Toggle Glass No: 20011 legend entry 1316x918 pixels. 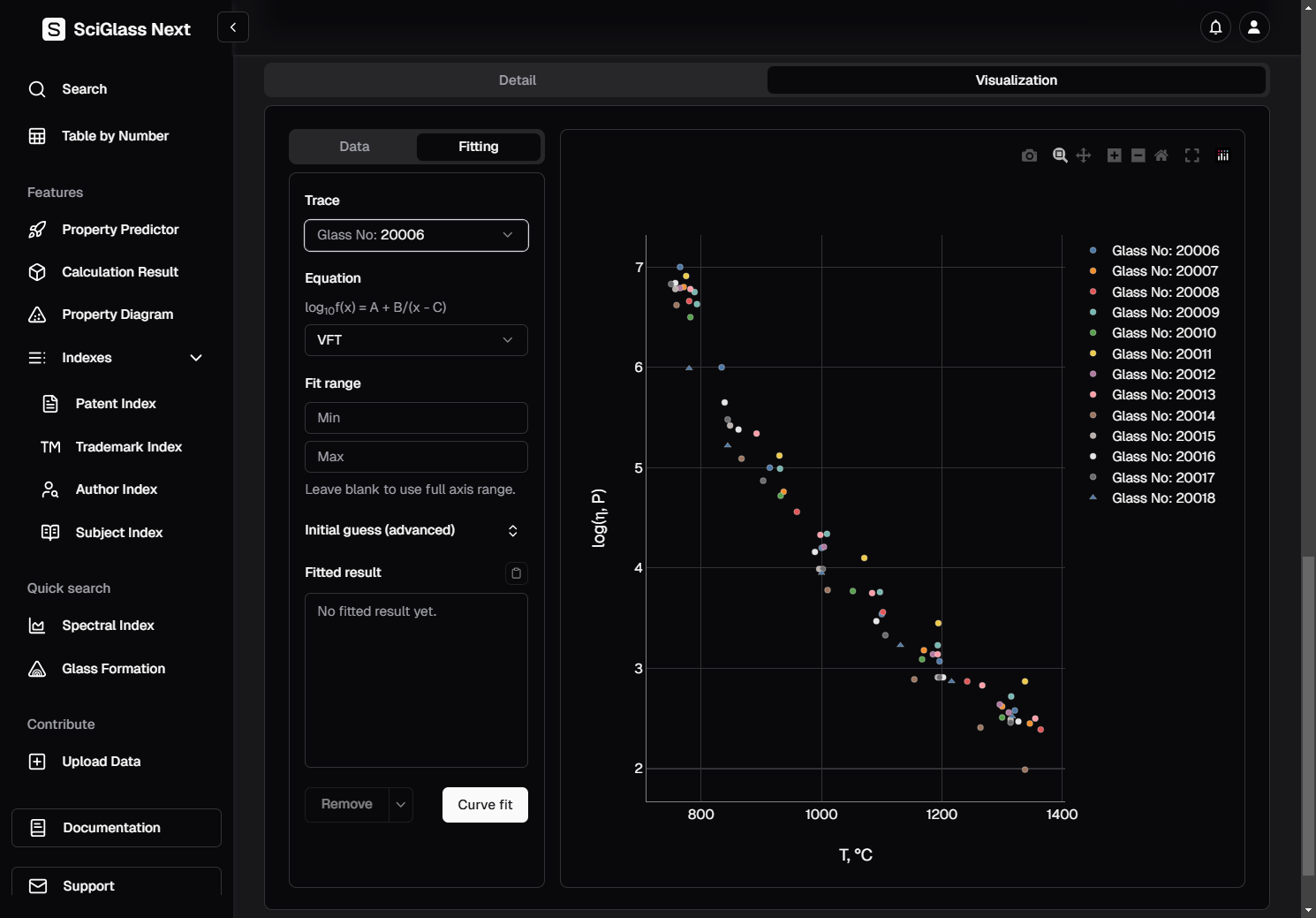(x=1161, y=354)
